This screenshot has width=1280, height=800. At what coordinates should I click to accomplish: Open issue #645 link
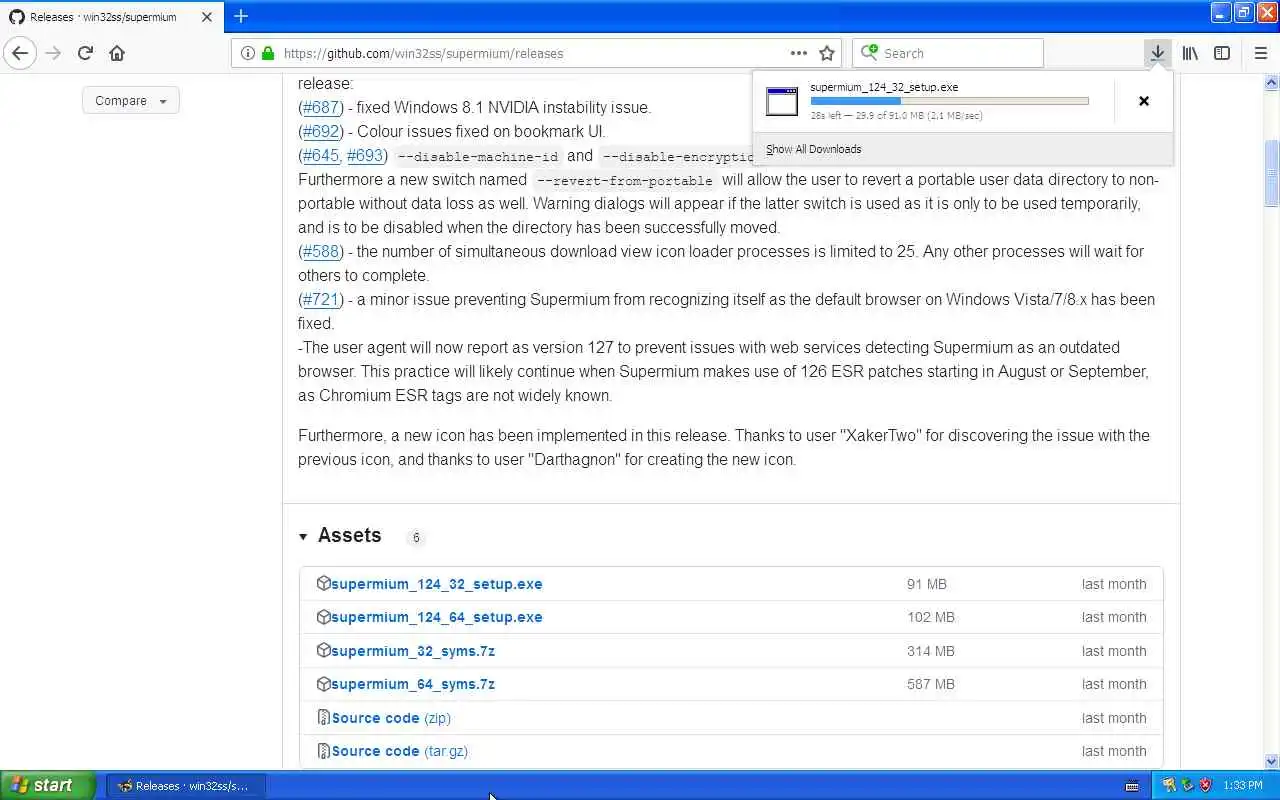321,155
